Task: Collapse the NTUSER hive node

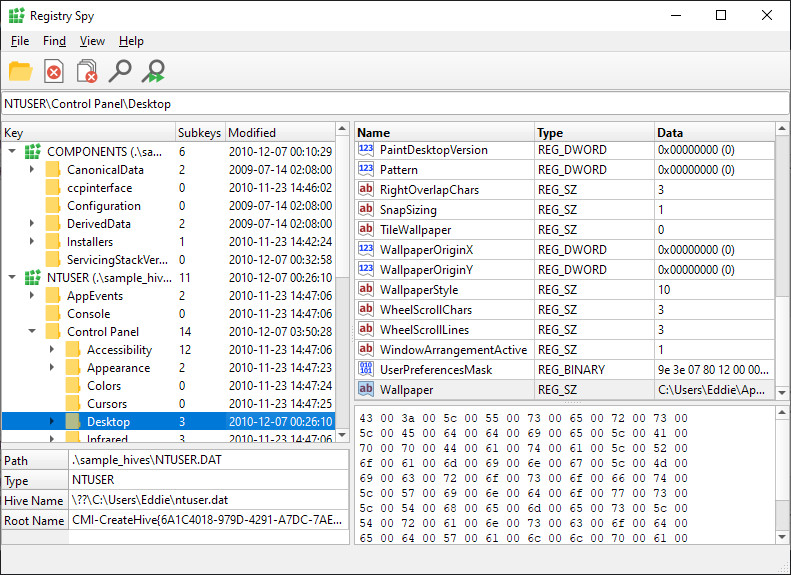Action: click(12, 277)
